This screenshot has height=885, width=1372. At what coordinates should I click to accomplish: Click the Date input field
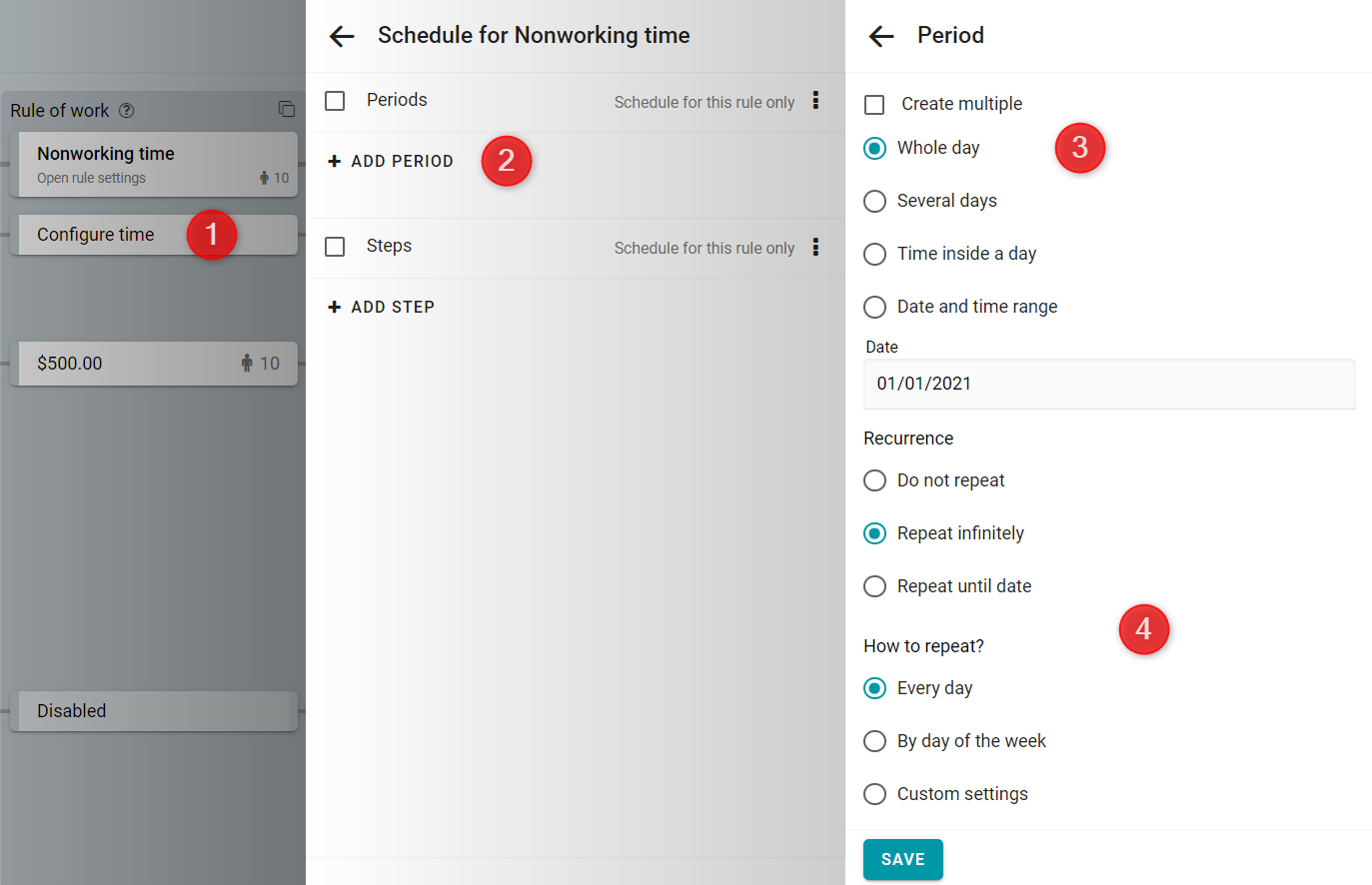(1109, 384)
